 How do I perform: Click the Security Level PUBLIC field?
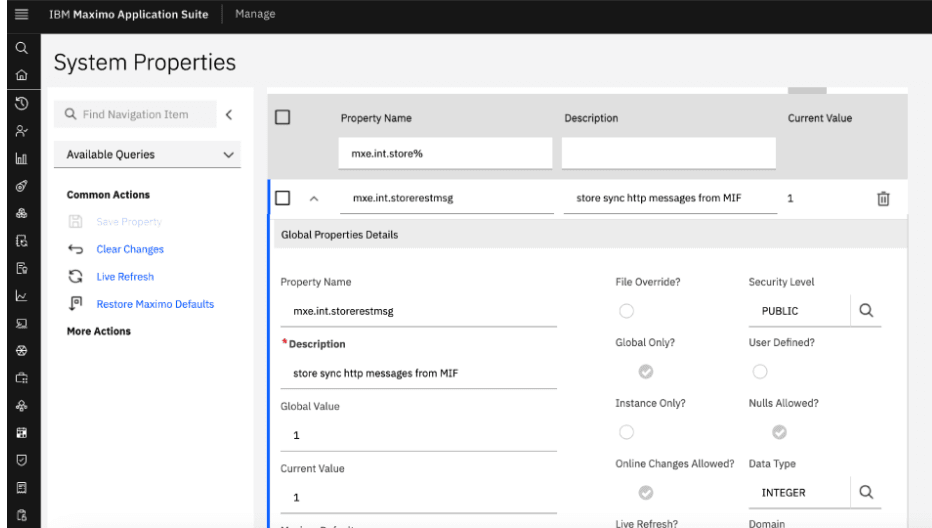click(x=799, y=311)
